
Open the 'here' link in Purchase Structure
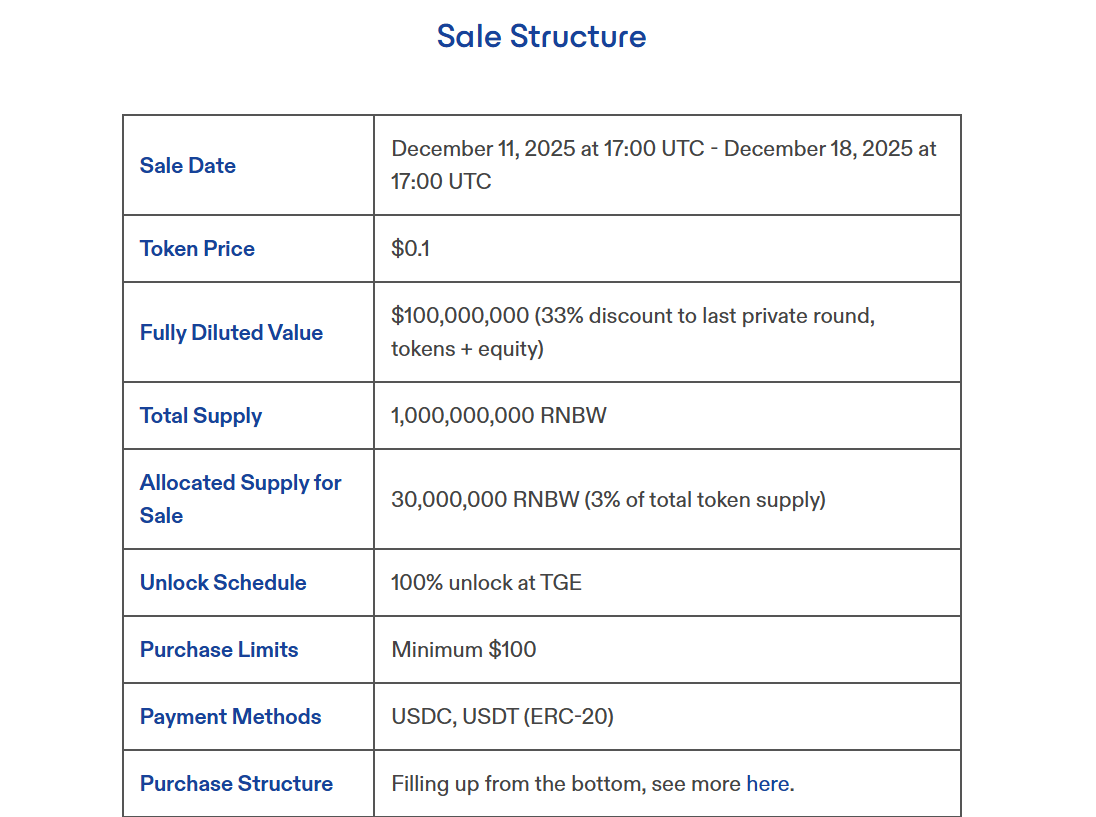(767, 784)
